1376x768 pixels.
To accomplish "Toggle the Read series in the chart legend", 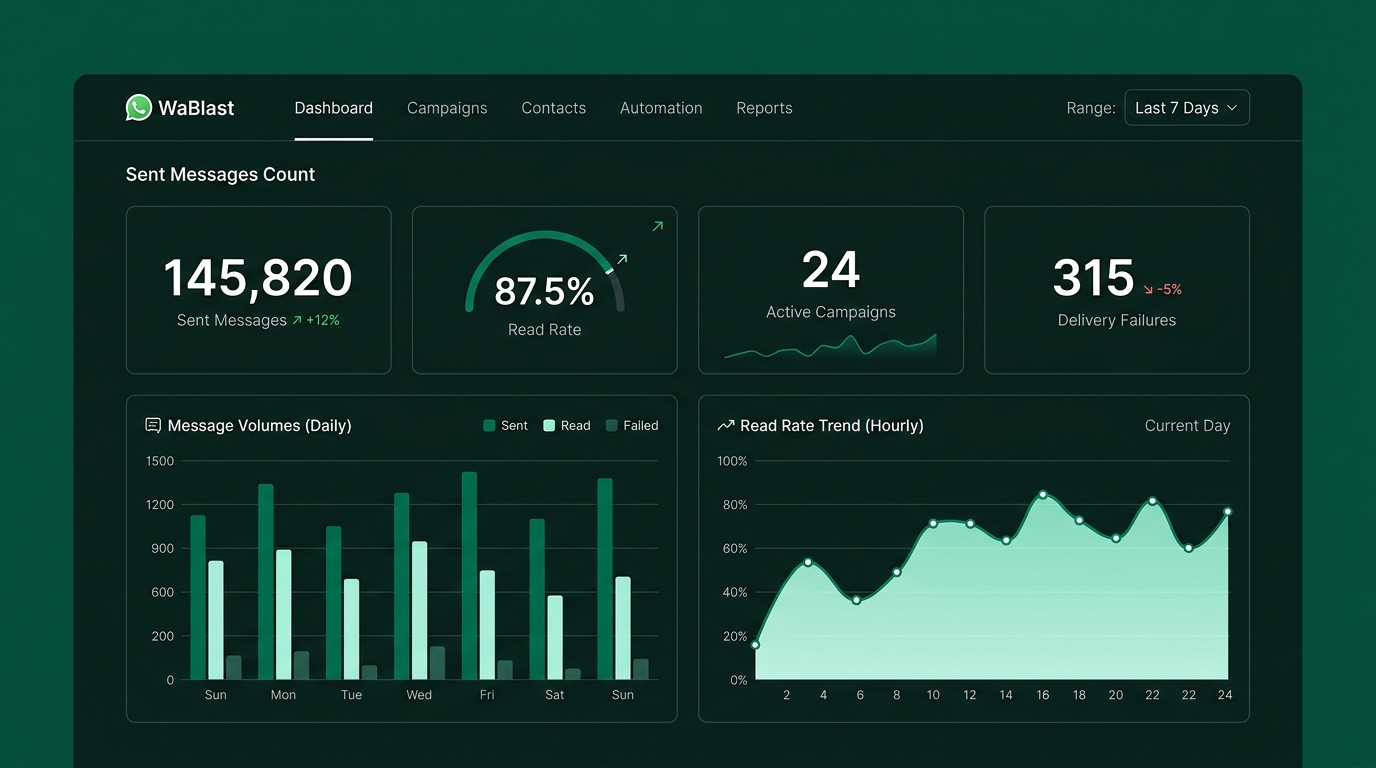I will tap(566, 425).
